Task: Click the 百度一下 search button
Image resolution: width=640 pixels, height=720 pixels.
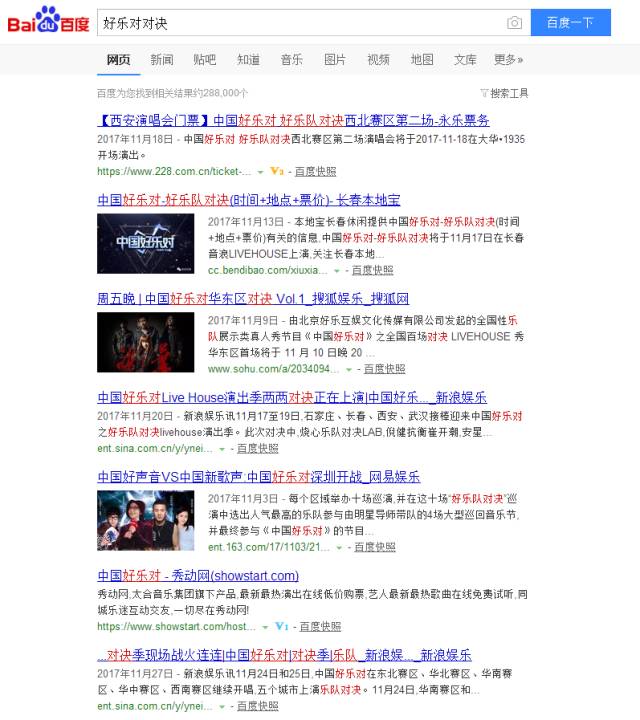Action: [571, 22]
